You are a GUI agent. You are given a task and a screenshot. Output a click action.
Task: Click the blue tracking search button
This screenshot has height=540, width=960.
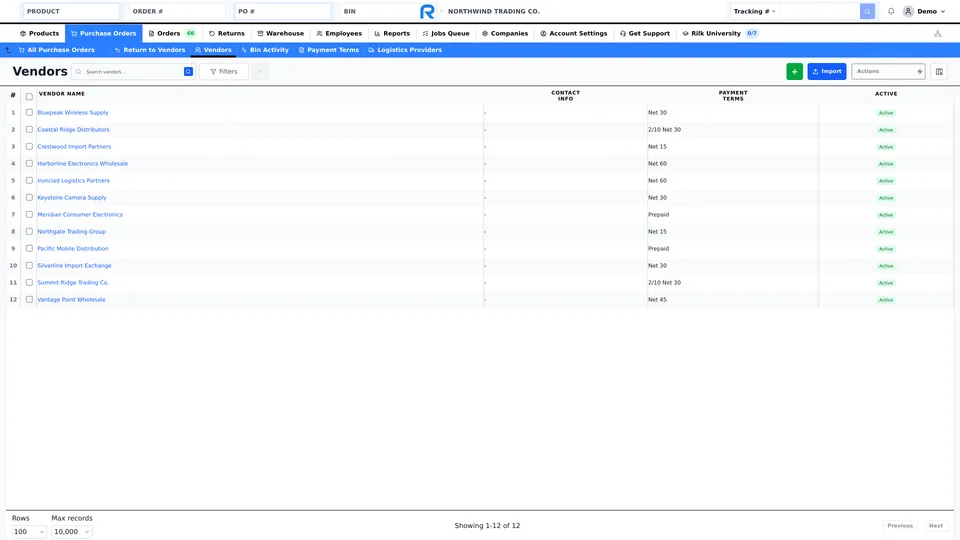867,11
